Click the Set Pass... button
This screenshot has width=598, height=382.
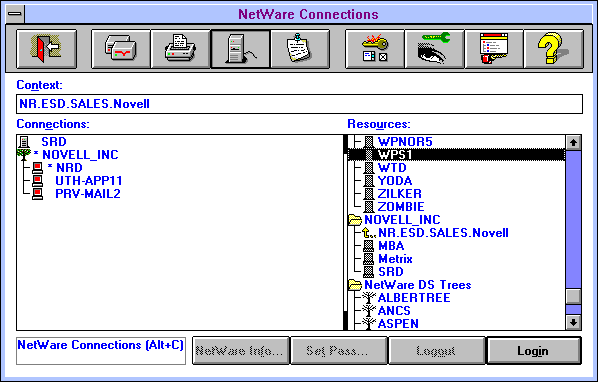(x=339, y=351)
